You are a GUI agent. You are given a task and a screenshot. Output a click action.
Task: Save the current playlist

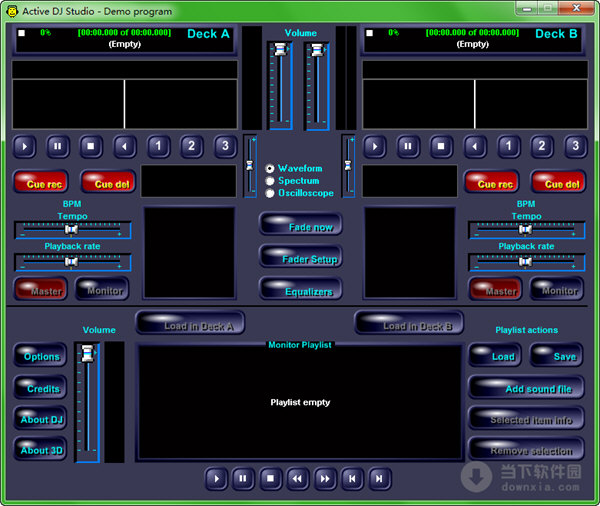557,355
